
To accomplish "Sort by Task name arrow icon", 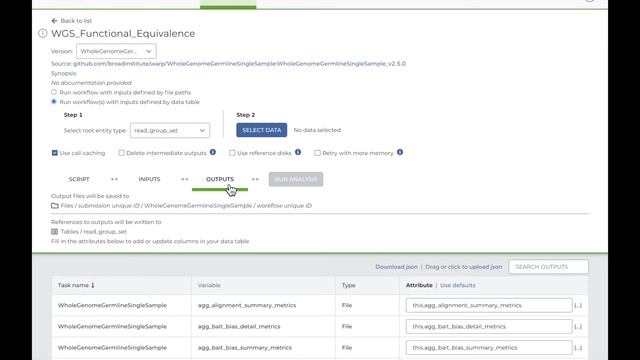I will point(93,285).
